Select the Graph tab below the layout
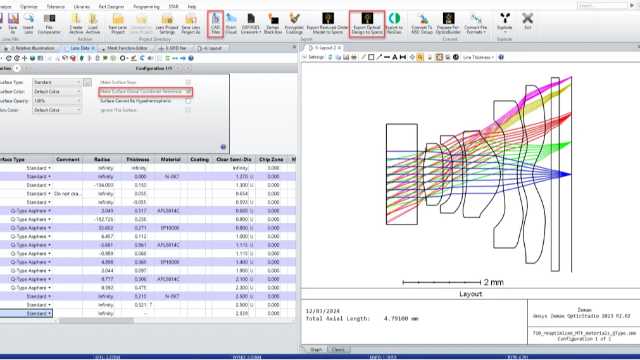The height and width of the screenshot is (360, 640). [315, 350]
